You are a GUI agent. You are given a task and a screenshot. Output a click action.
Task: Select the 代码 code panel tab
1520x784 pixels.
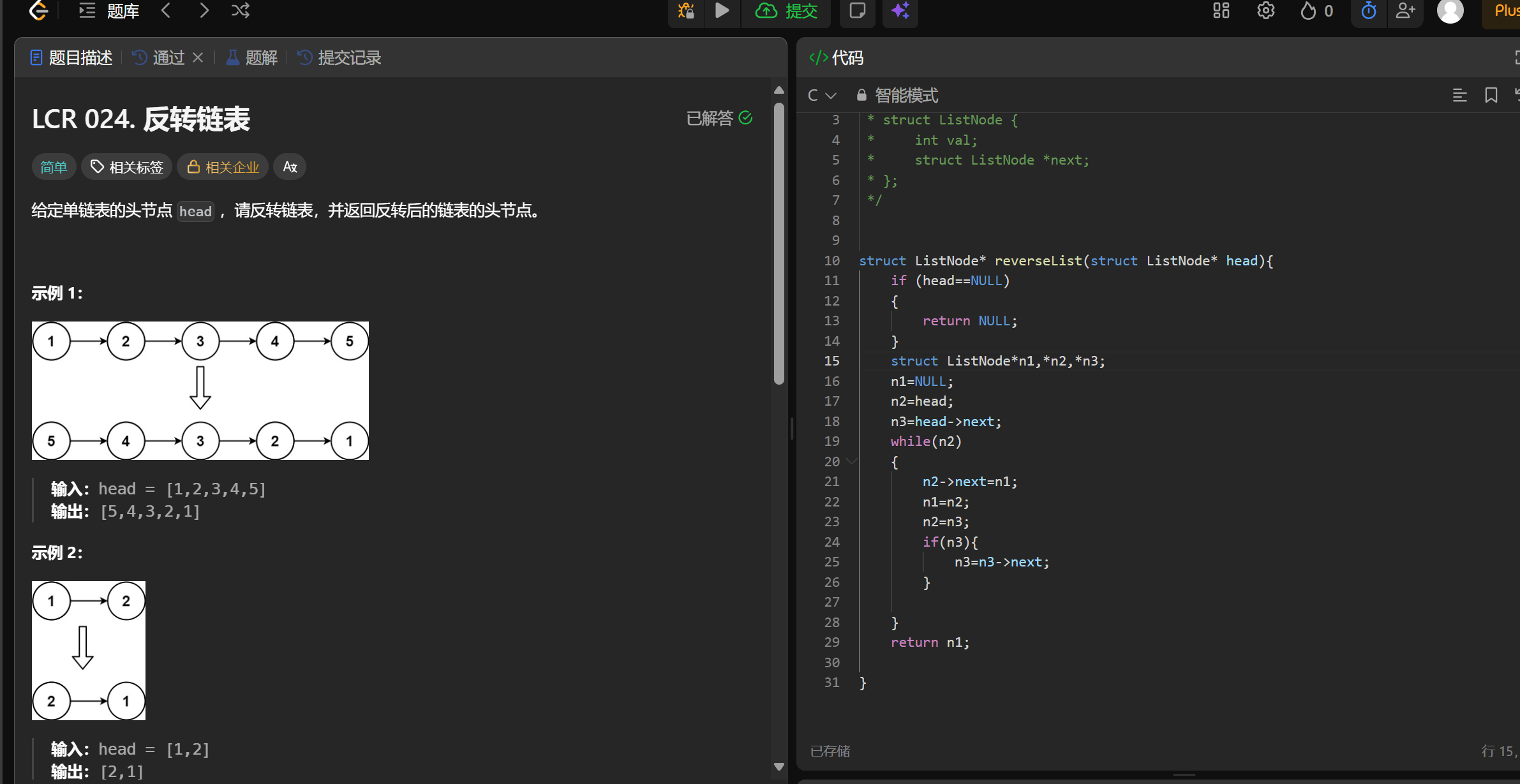[x=837, y=58]
